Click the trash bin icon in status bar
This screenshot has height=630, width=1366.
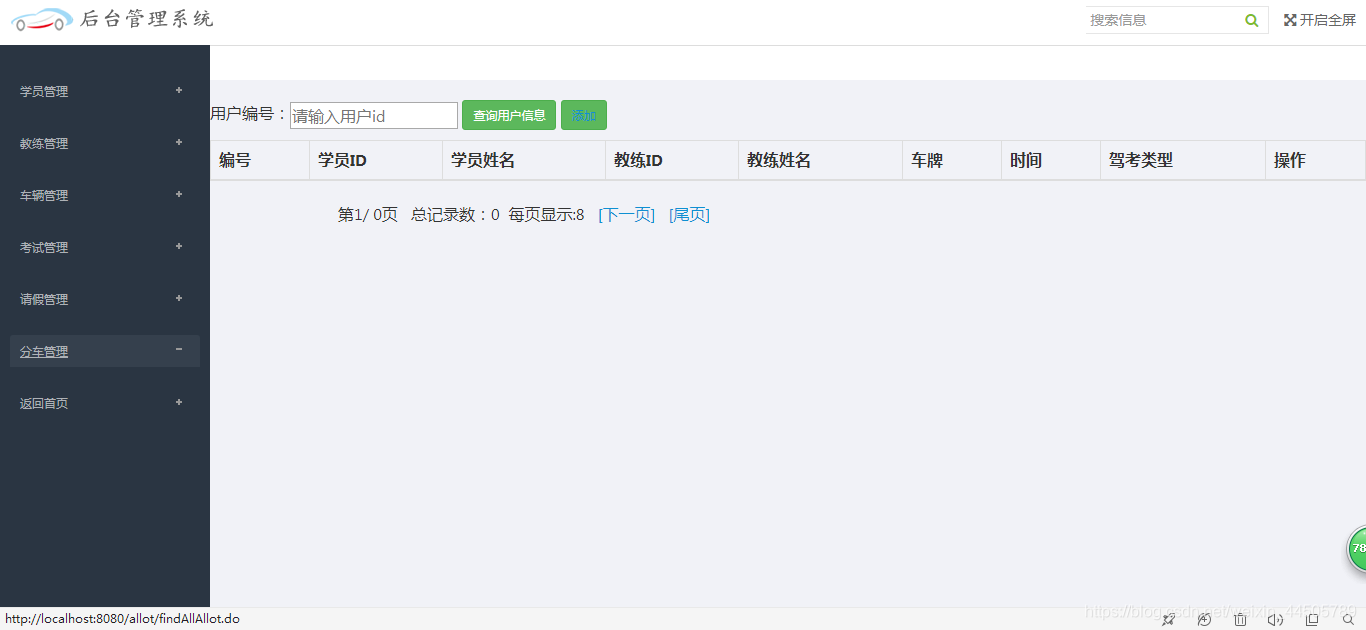(1240, 620)
